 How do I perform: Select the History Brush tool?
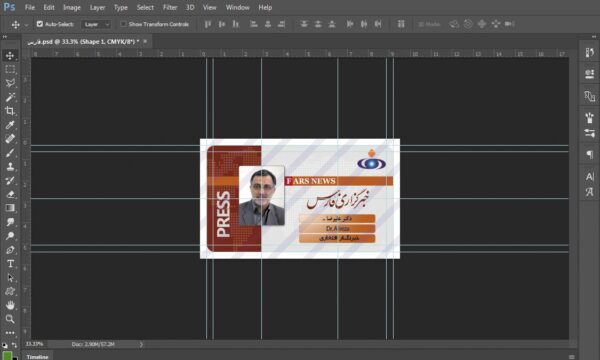pyautogui.click(x=10, y=180)
